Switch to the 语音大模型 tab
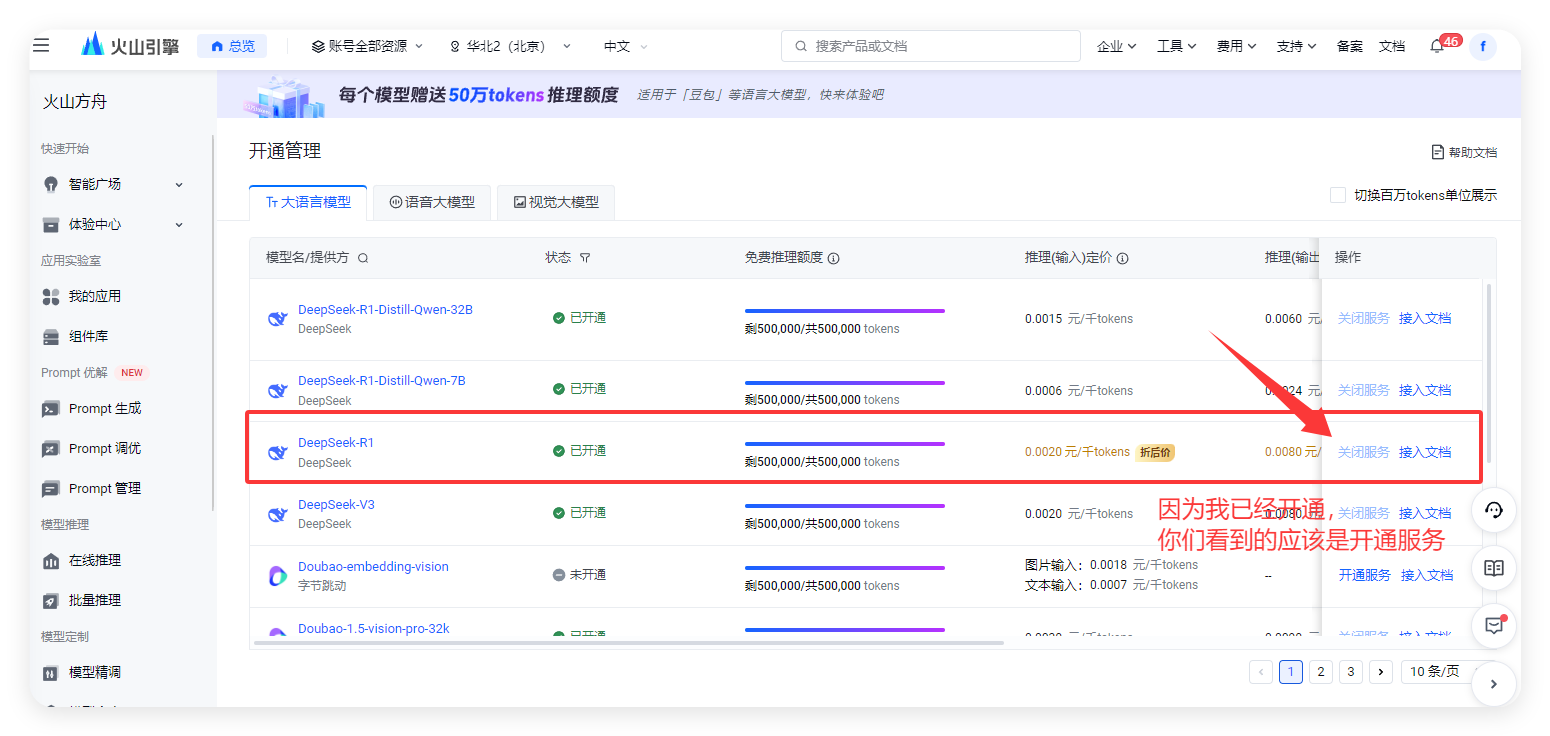The width and height of the screenshot is (1550, 736). click(432, 202)
